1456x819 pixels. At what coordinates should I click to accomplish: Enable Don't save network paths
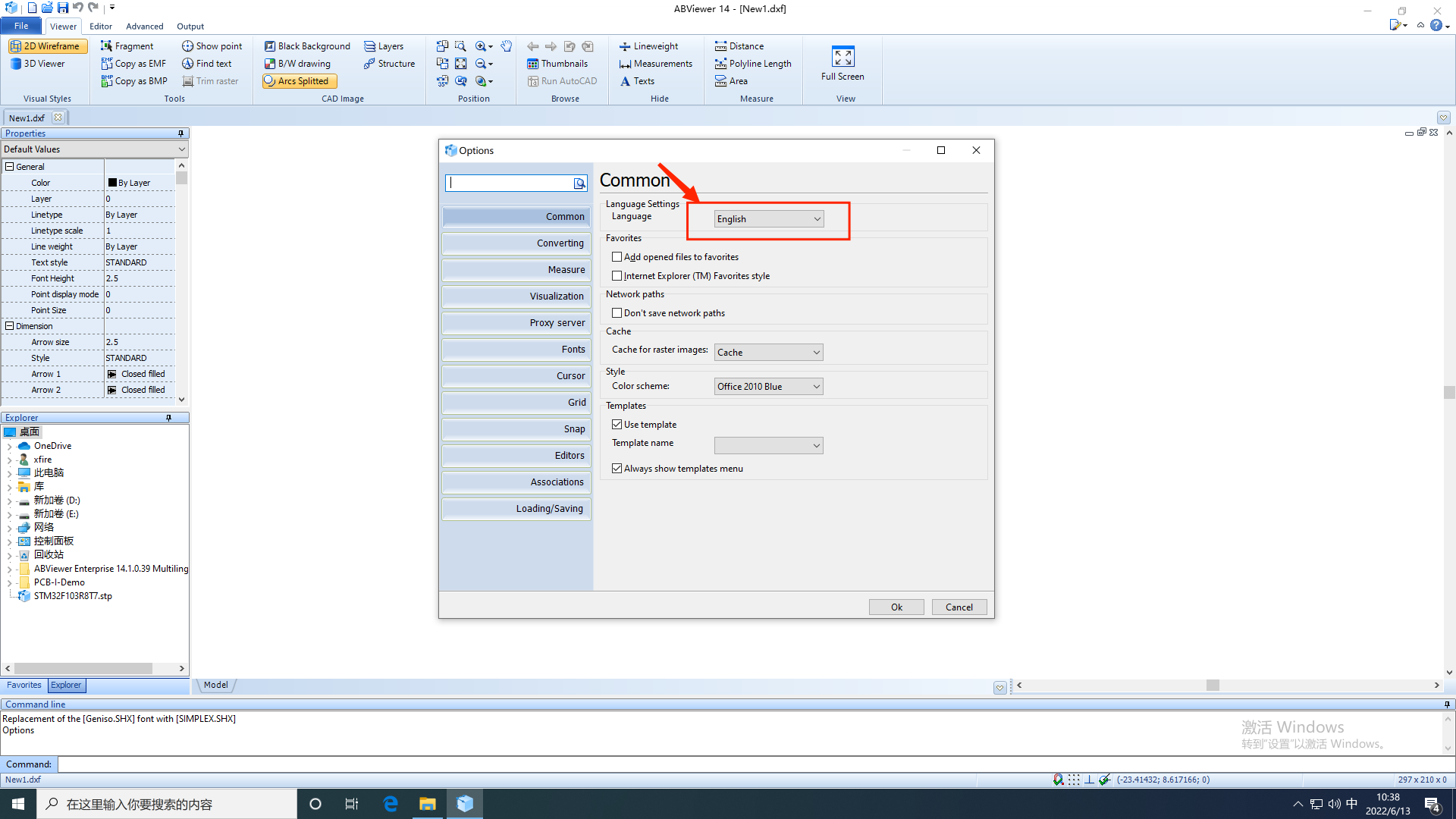click(617, 312)
